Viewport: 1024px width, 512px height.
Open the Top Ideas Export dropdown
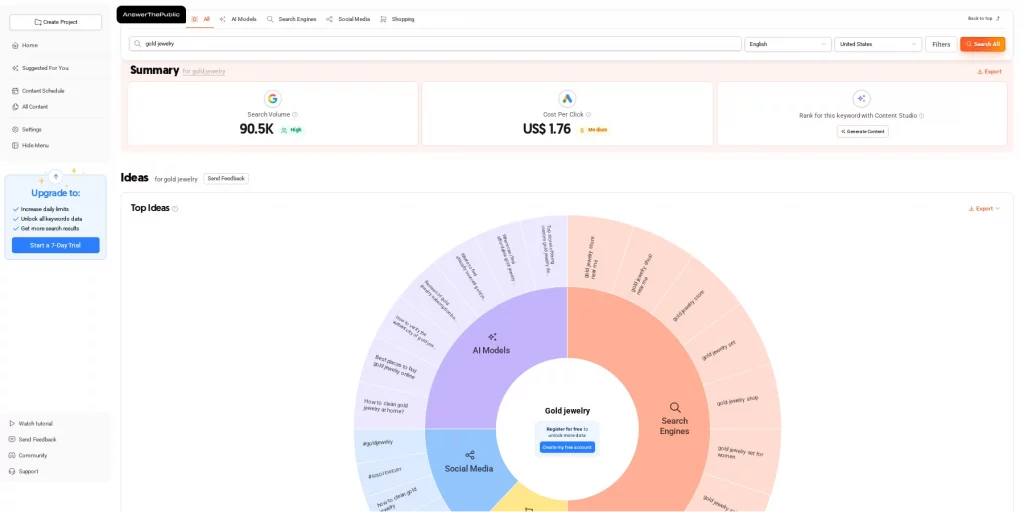984,209
